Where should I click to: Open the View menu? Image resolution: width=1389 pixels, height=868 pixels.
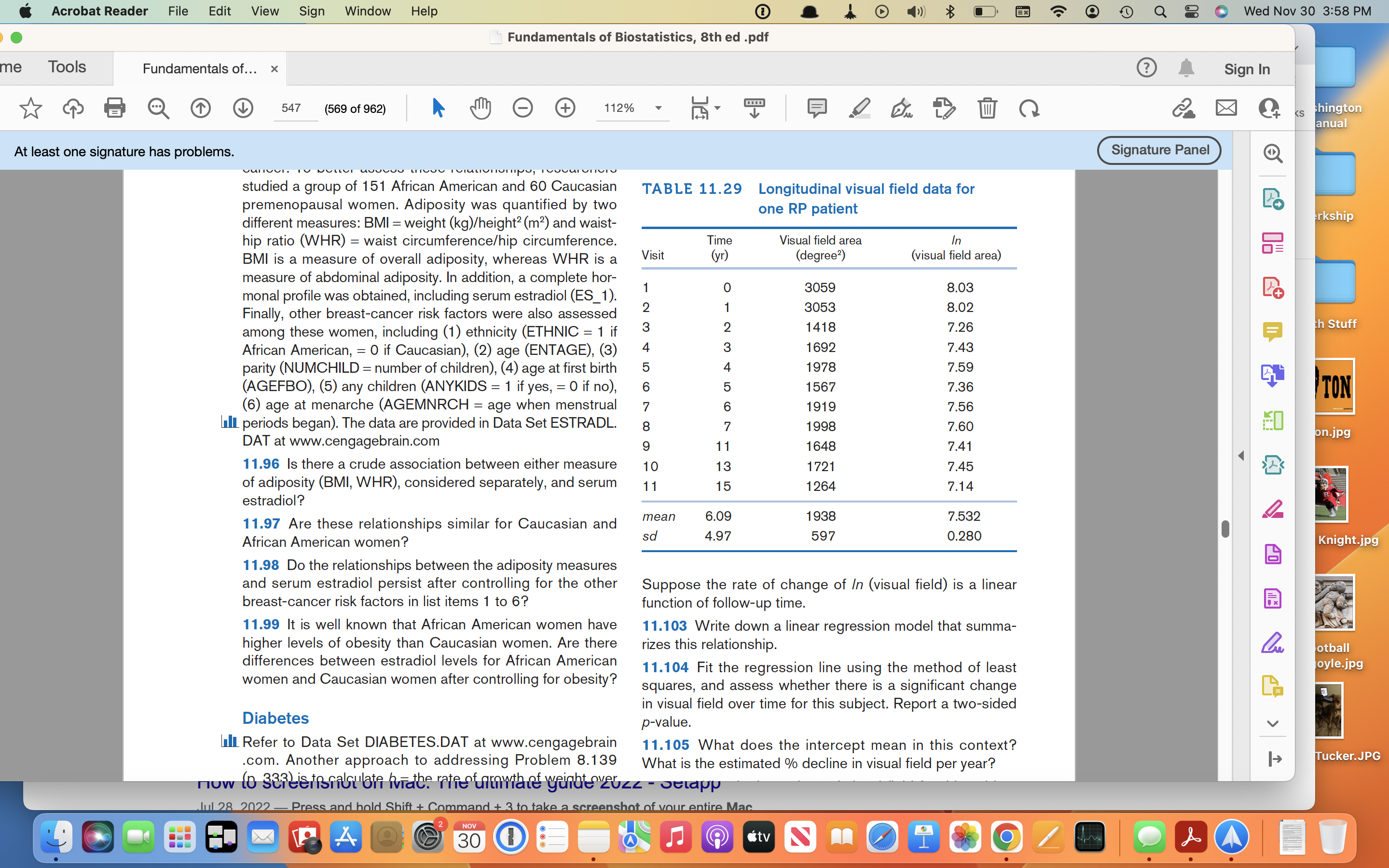pos(263,11)
